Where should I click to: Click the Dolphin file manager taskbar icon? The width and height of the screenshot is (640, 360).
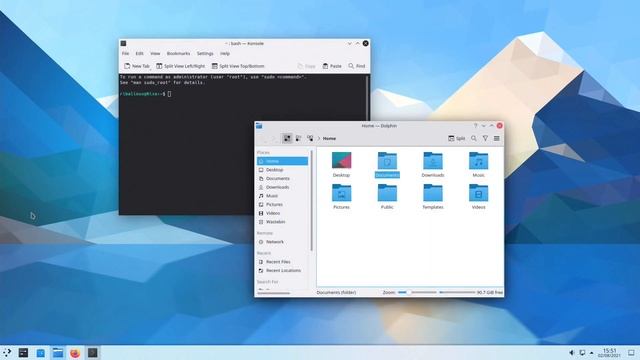tap(58, 353)
